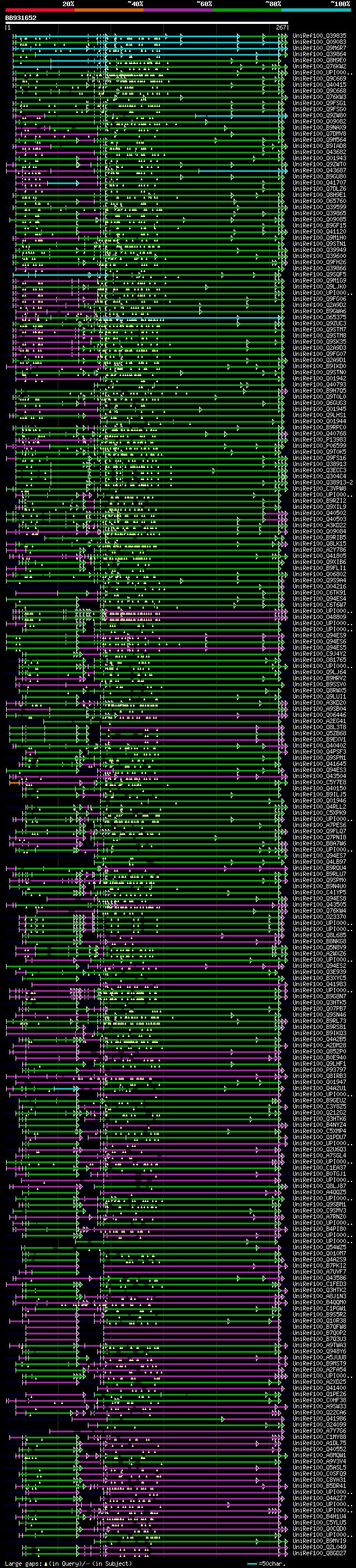Screen dimensions: 356x1568
Task: Click label UniRef100_O81765
Action: (319, 660)
